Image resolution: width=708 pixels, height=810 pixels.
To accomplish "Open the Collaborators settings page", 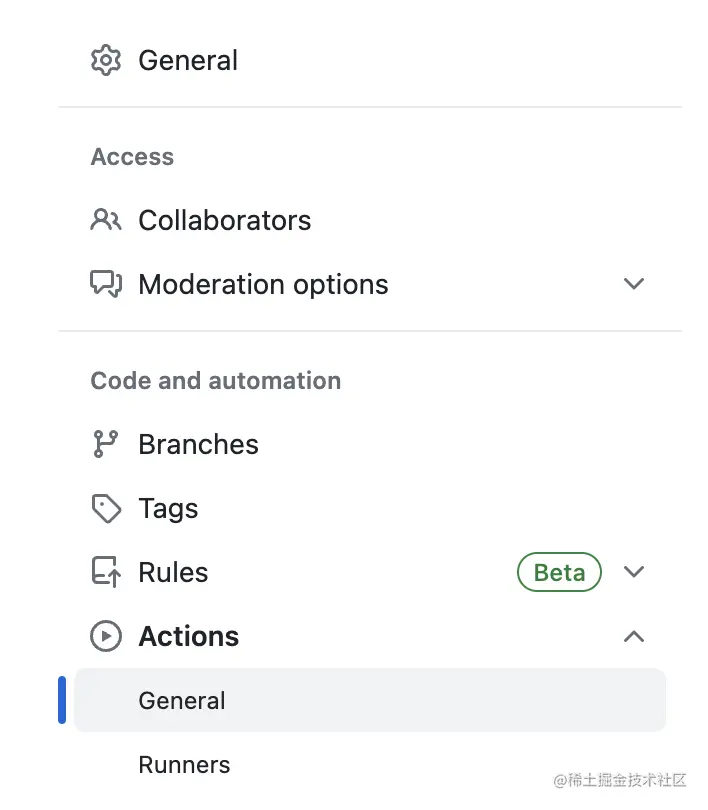I will point(224,220).
